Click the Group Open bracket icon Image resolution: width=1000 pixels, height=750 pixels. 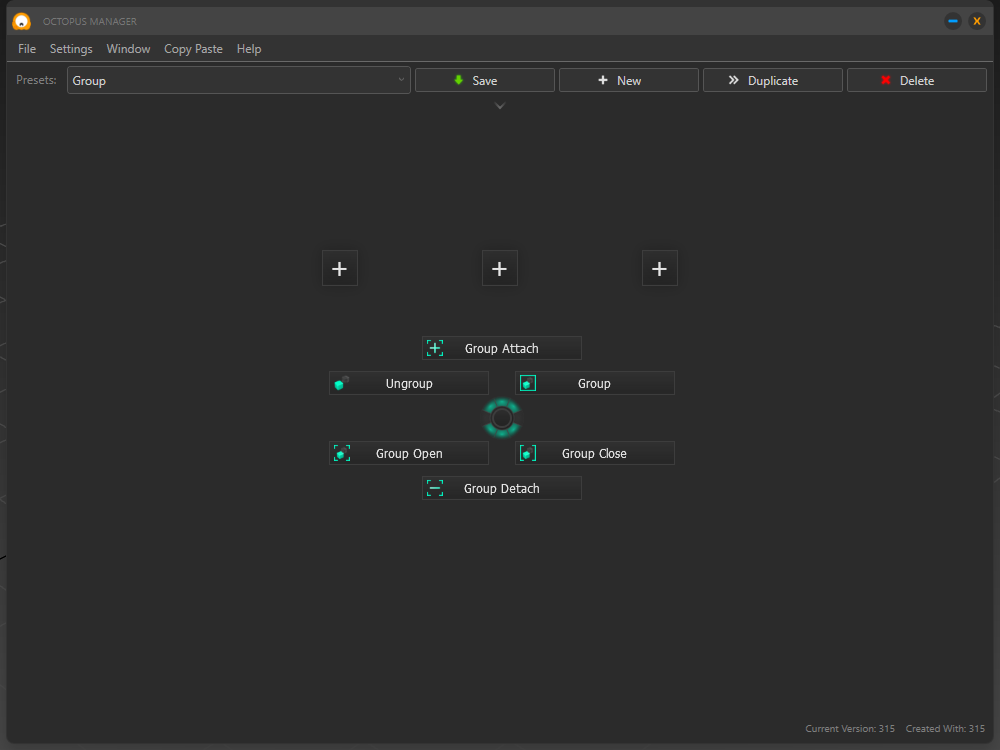click(342, 453)
